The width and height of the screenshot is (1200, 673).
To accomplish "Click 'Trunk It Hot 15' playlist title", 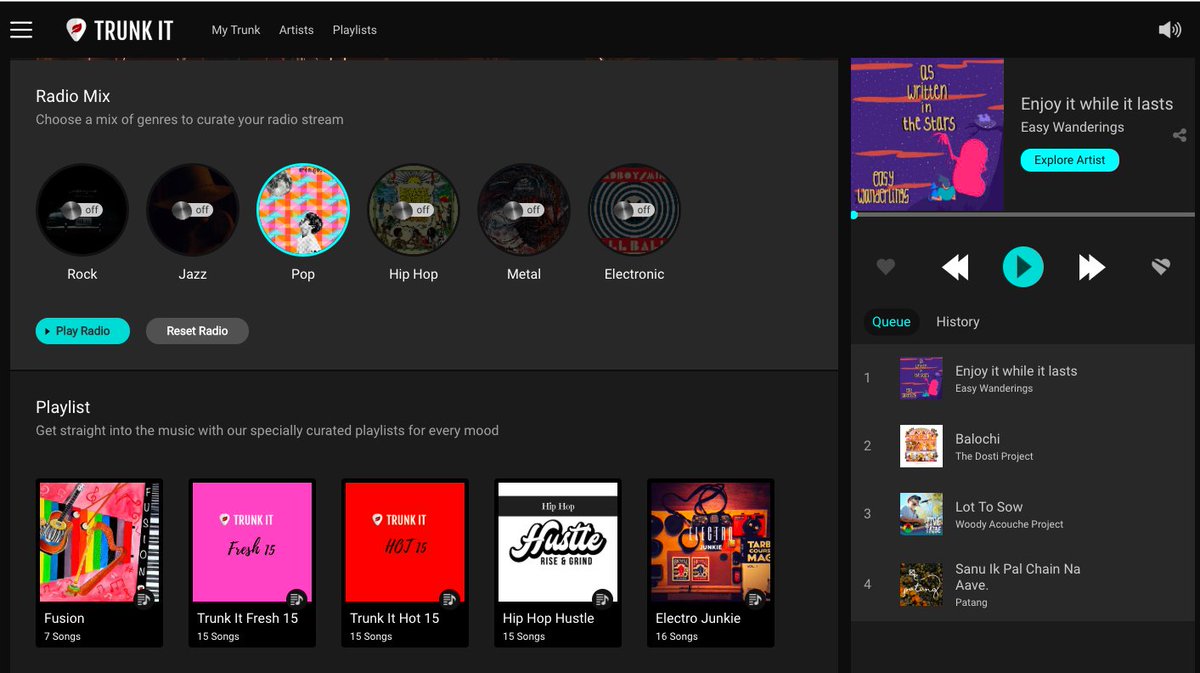I will click(x=395, y=618).
